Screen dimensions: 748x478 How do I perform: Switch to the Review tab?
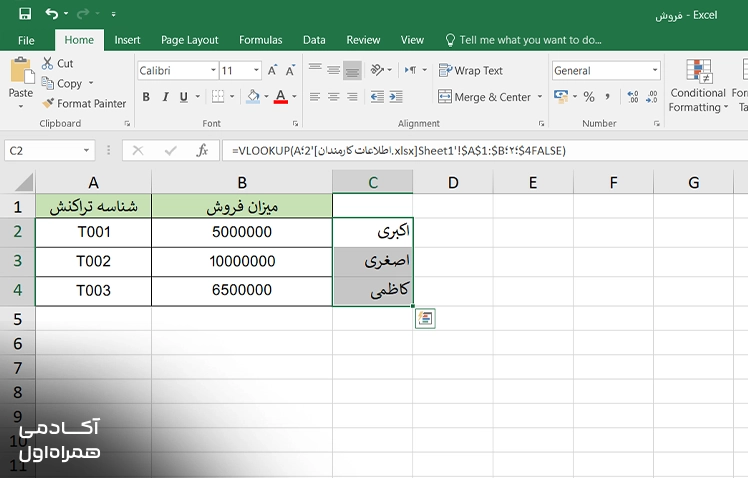(363, 40)
